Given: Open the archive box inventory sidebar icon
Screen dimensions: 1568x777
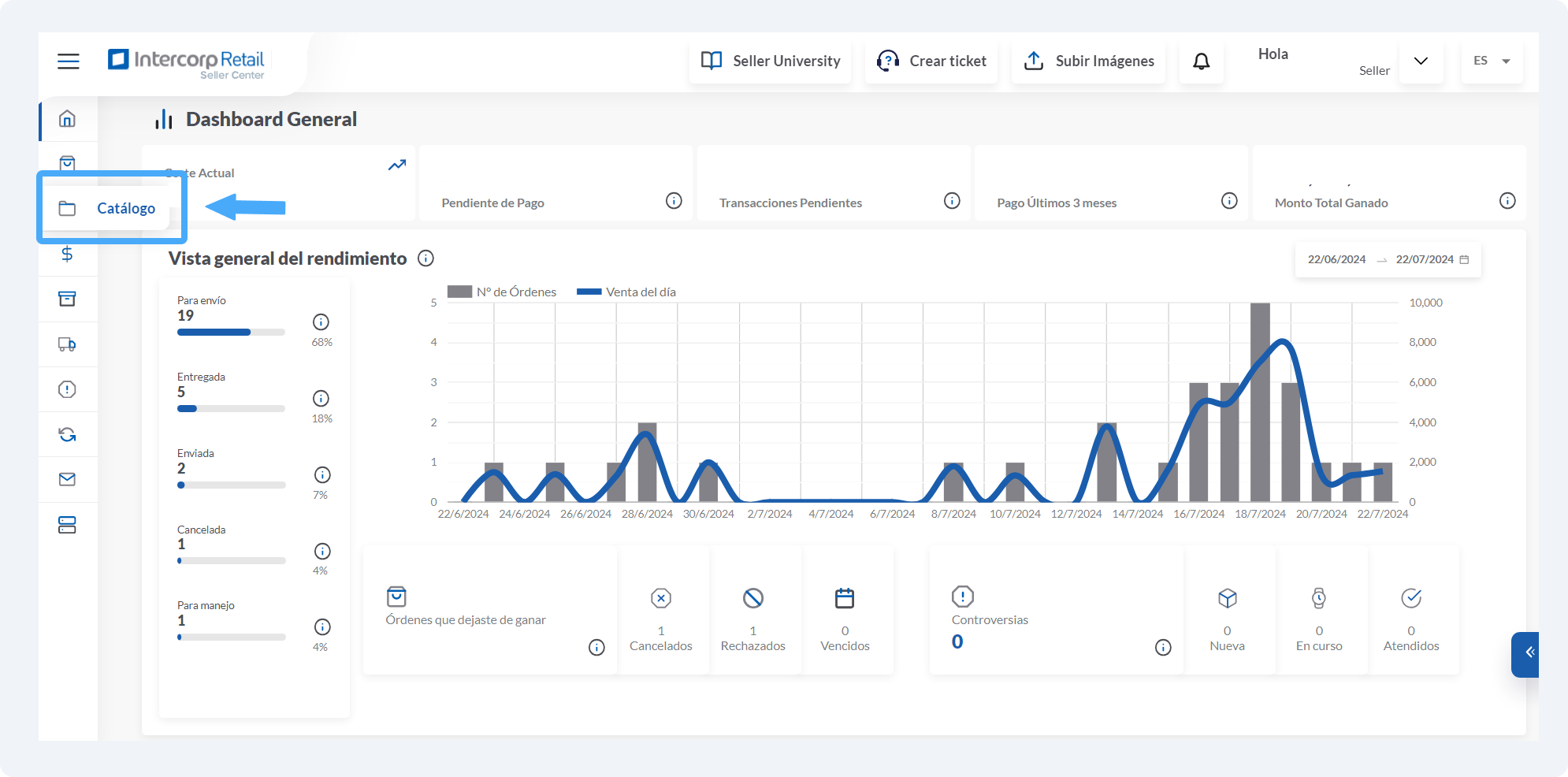Looking at the screenshot, I should coord(67,299).
